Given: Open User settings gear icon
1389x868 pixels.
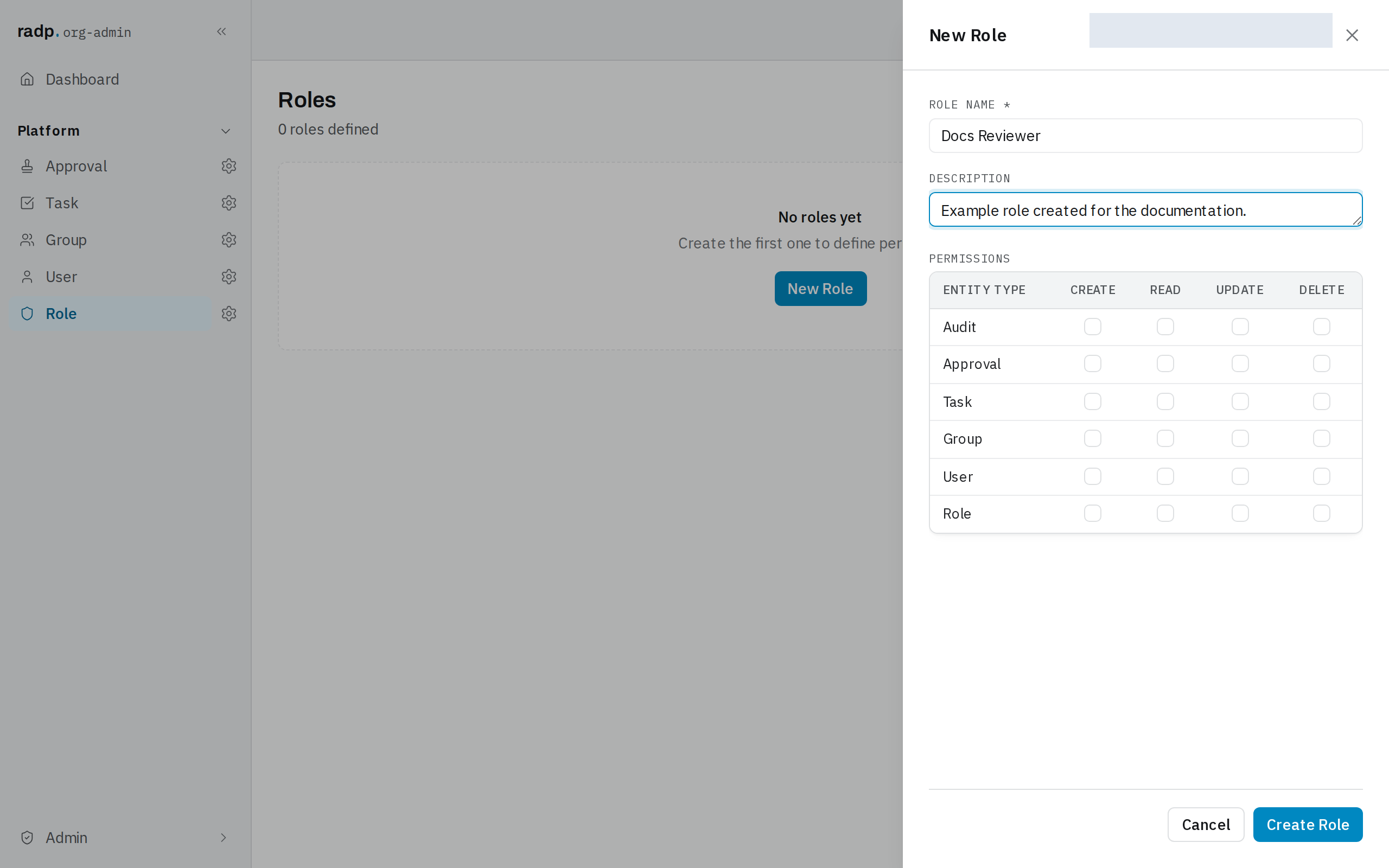Looking at the screenshot, I should [x=229, y=277].
